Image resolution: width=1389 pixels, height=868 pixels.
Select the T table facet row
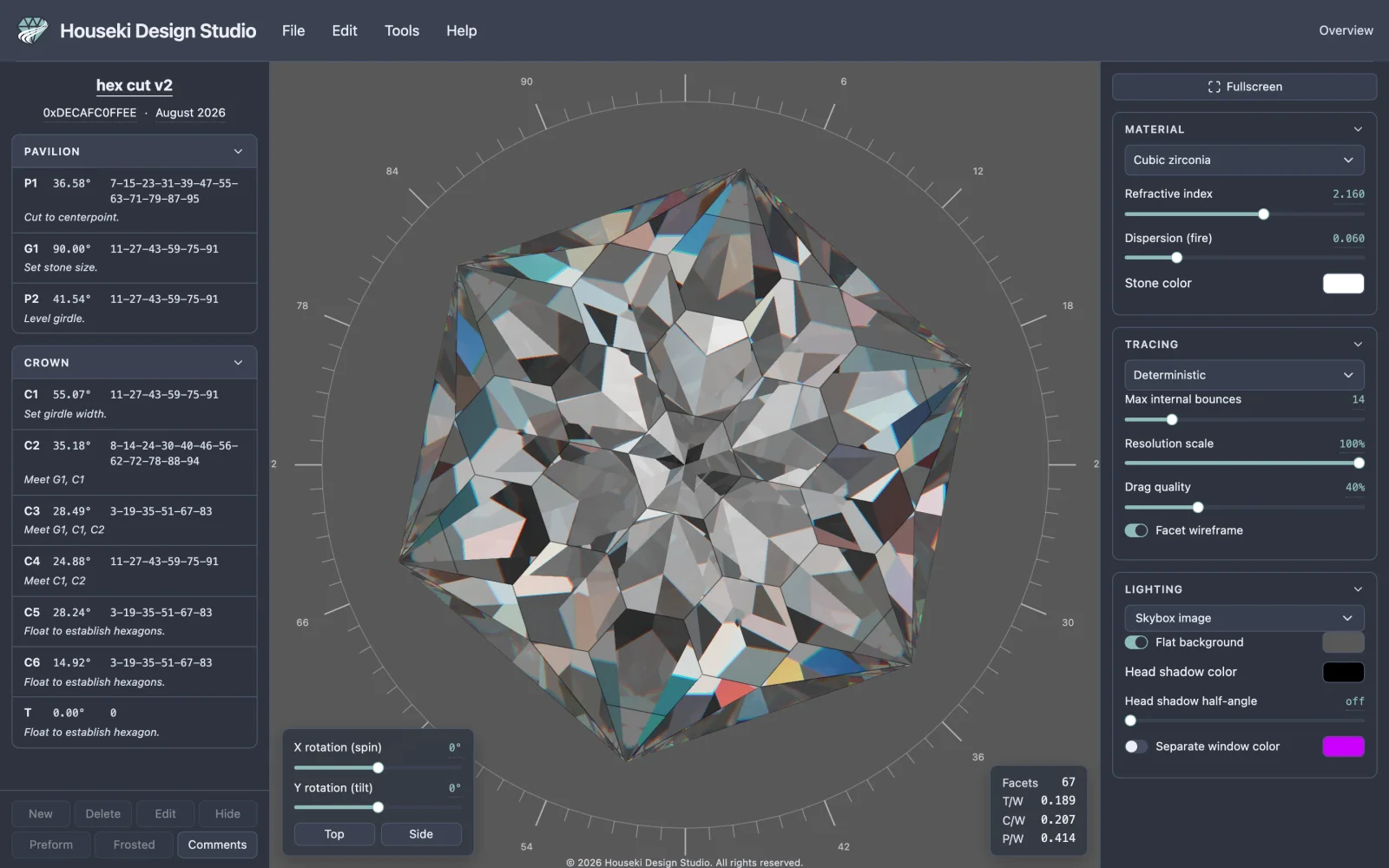[135, 722]
